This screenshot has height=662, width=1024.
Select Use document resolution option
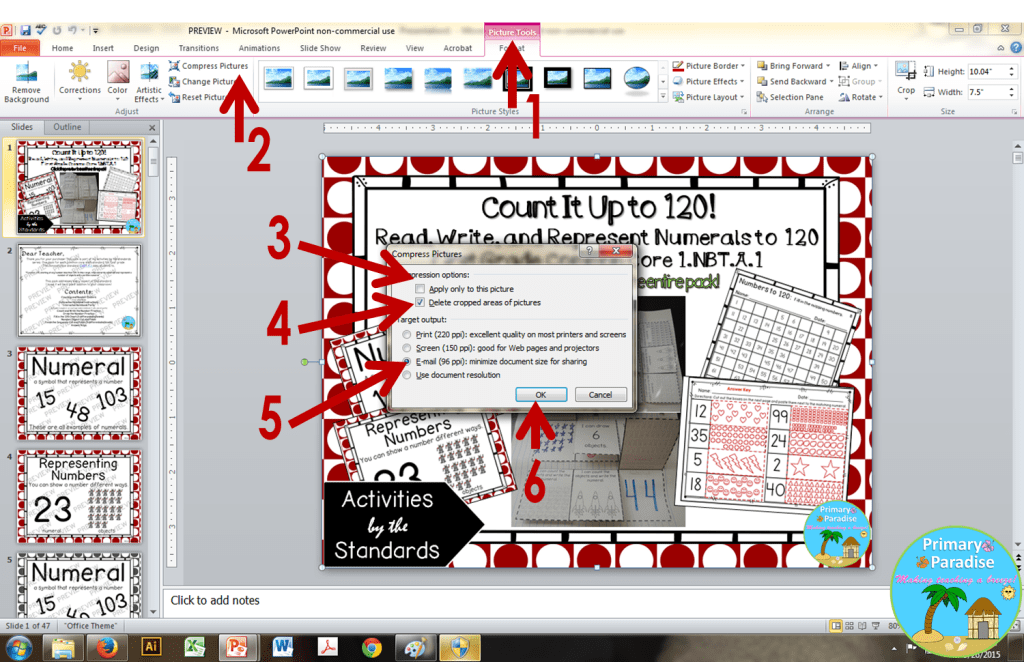pos(407,375)
